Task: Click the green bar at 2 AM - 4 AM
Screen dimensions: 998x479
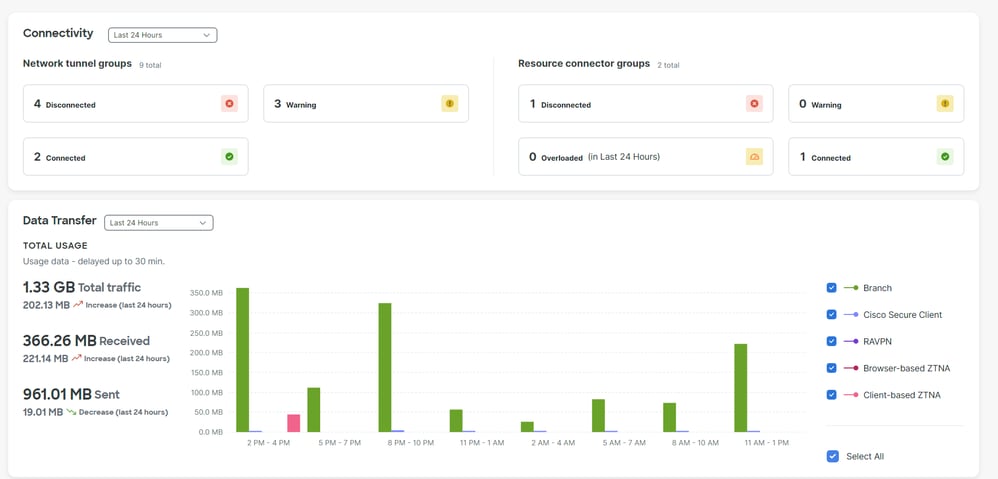Action: (527, 427)
